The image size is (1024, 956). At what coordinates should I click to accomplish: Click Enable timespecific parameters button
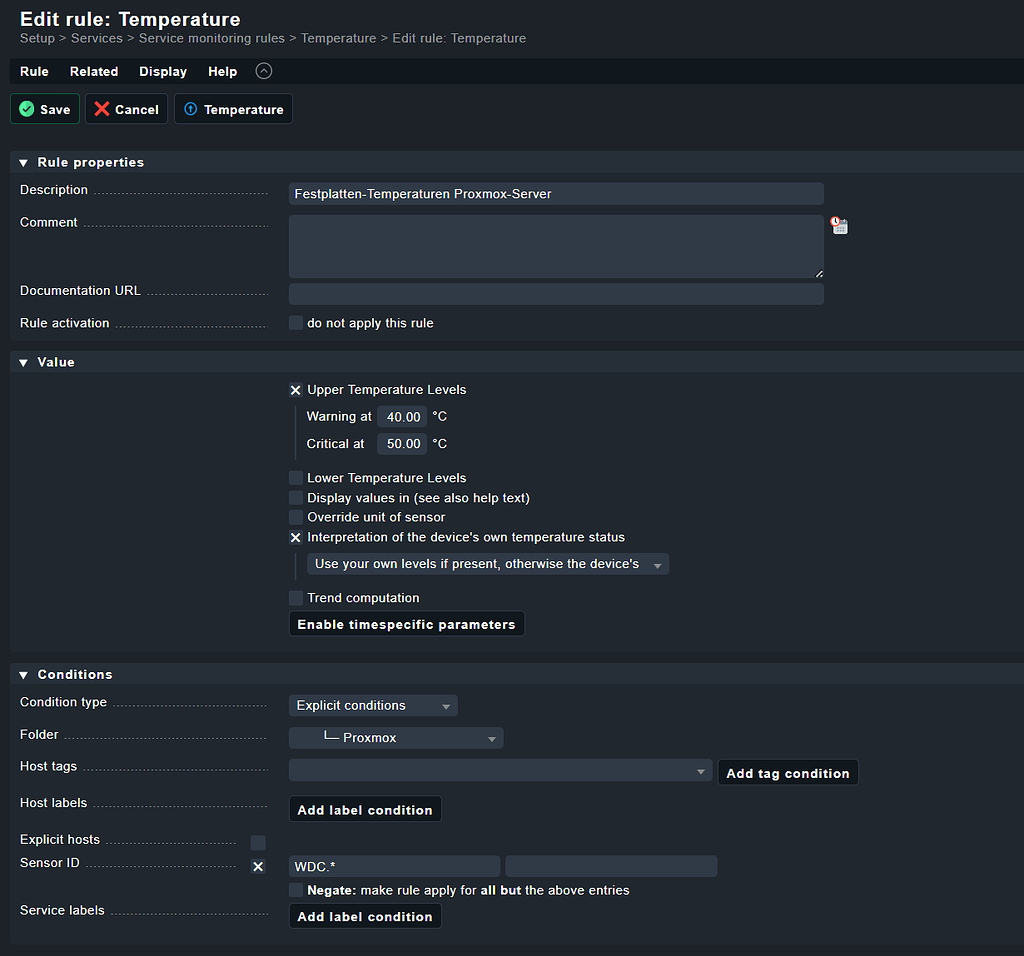click(x=406, y=624)
